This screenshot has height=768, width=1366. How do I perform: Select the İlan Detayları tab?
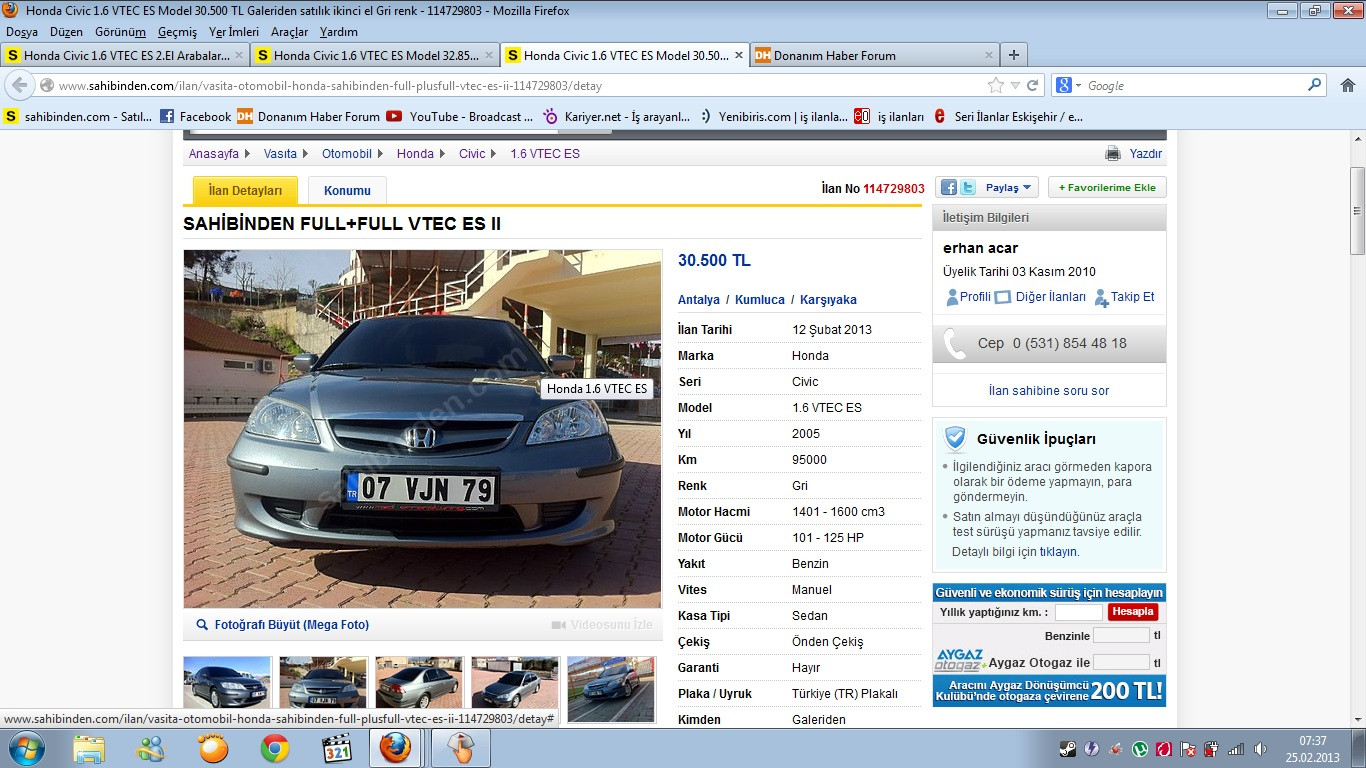(245, 191)
